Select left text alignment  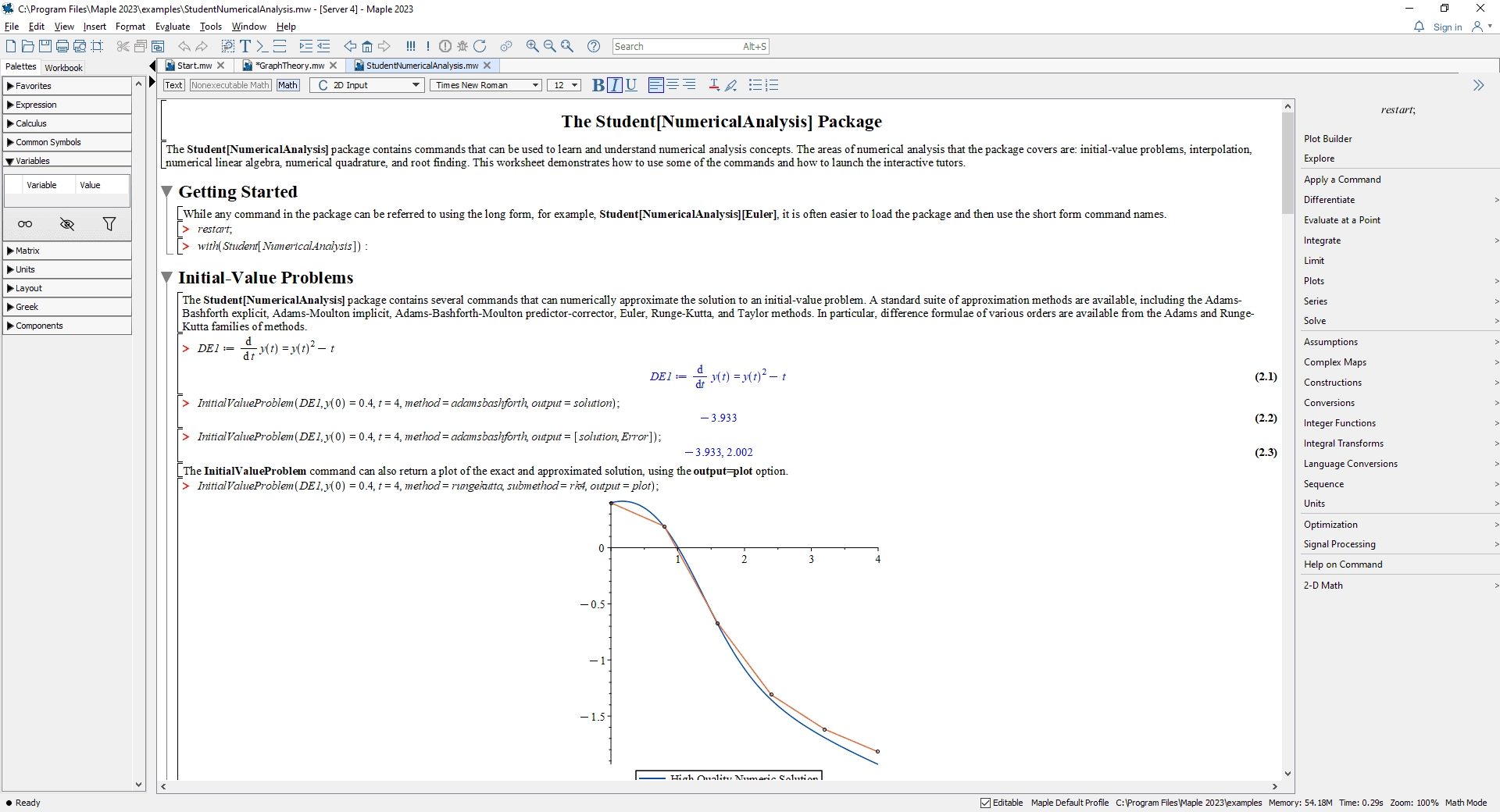point(656,85)
